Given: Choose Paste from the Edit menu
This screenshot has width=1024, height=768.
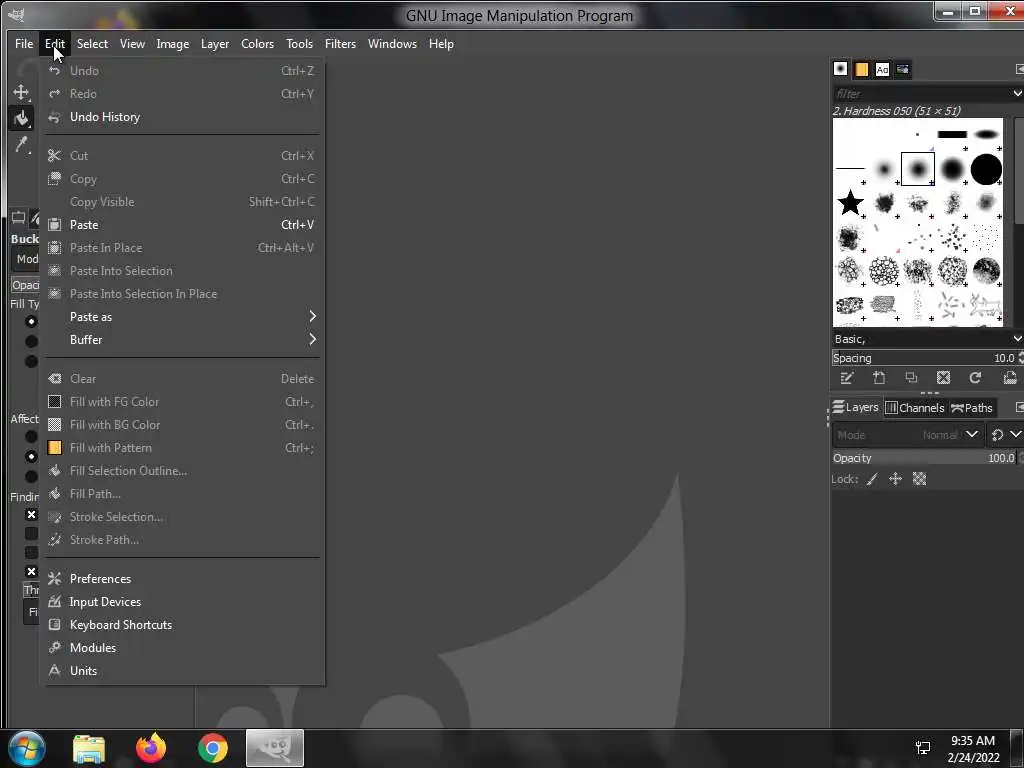Looking at the screenshot, I should pyautogui.click(x=182, y=225).
